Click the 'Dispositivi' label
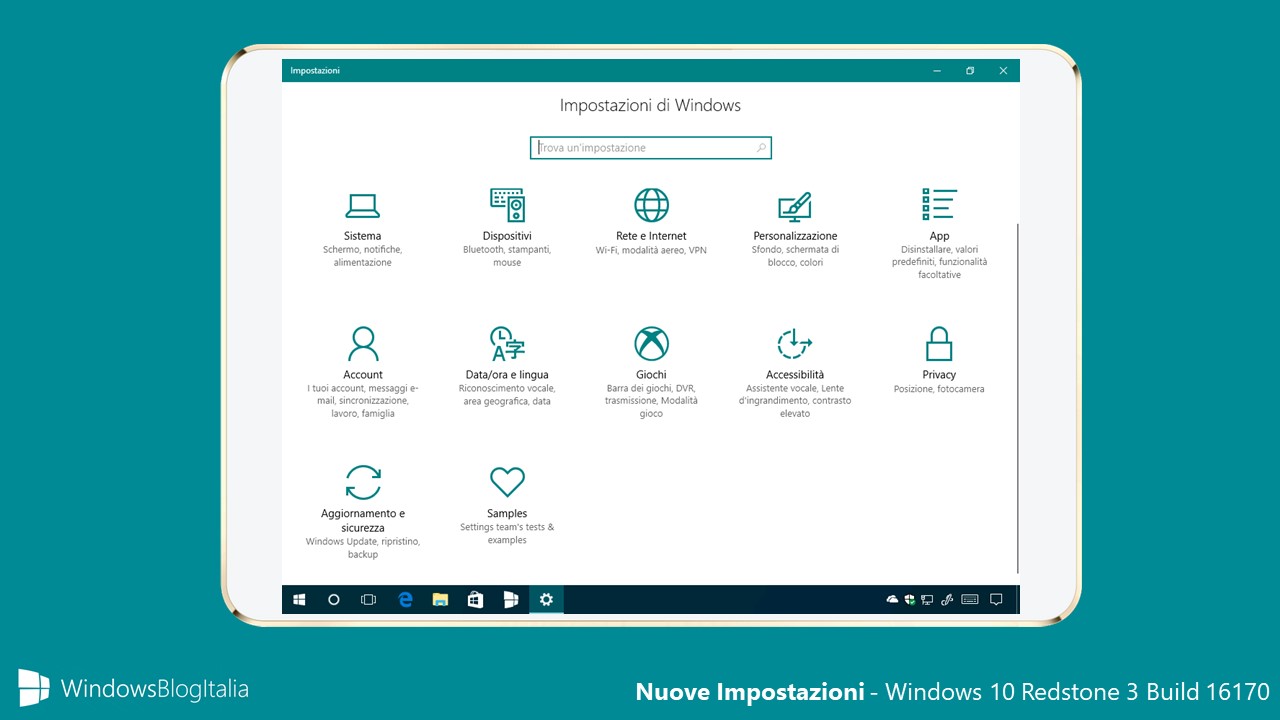This screenshot has width=1280, height=720. pos(507,236)
